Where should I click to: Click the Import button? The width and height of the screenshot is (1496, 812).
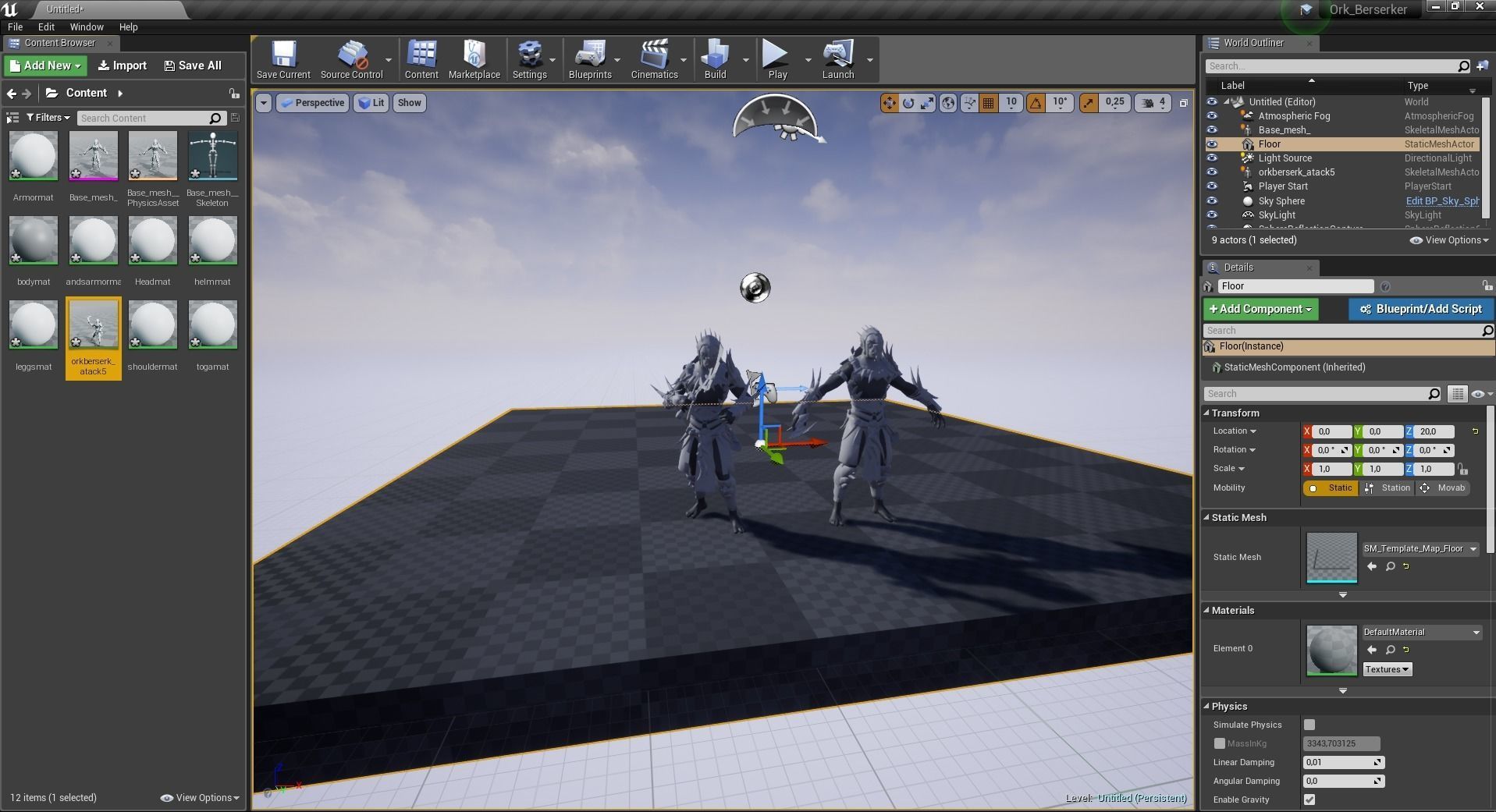[x=123, y=66]
